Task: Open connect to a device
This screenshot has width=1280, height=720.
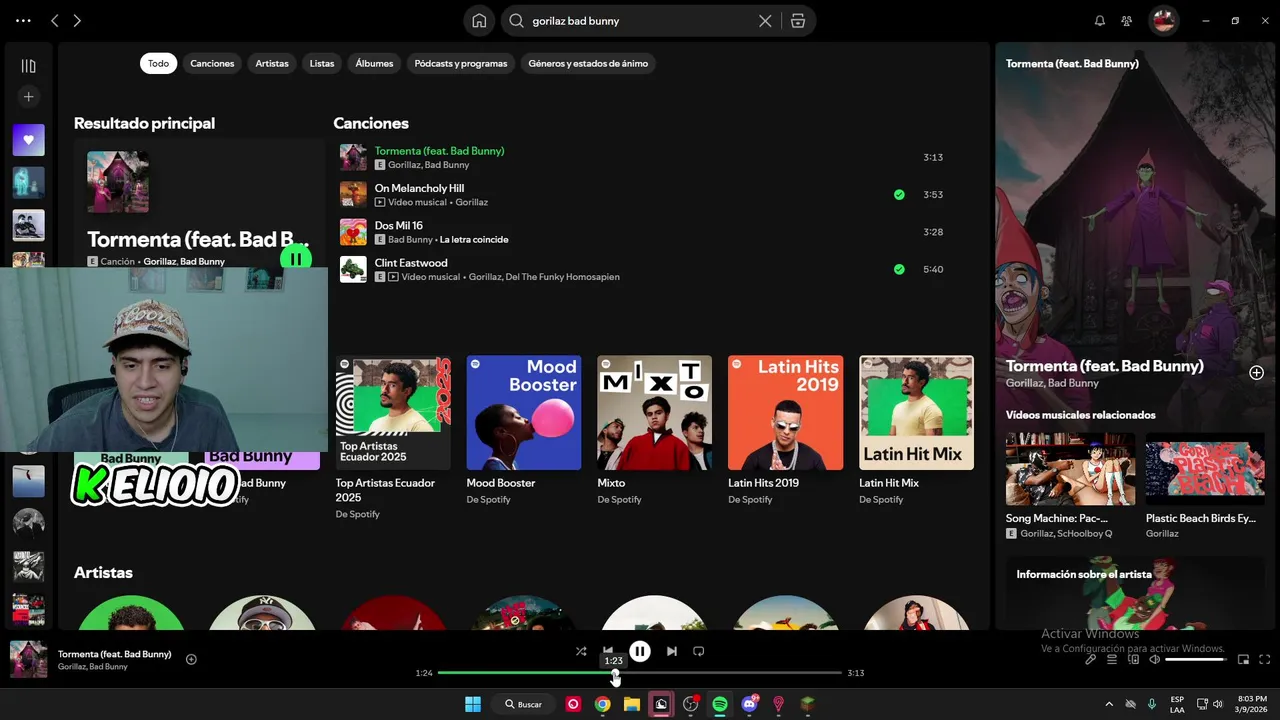Action: 1134,659
